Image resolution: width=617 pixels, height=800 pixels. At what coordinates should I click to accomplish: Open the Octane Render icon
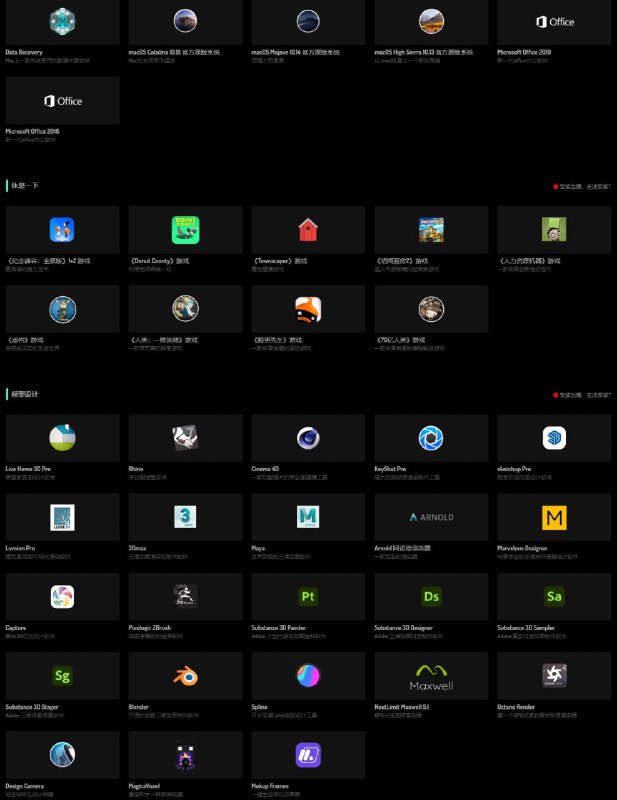(554, 676)
